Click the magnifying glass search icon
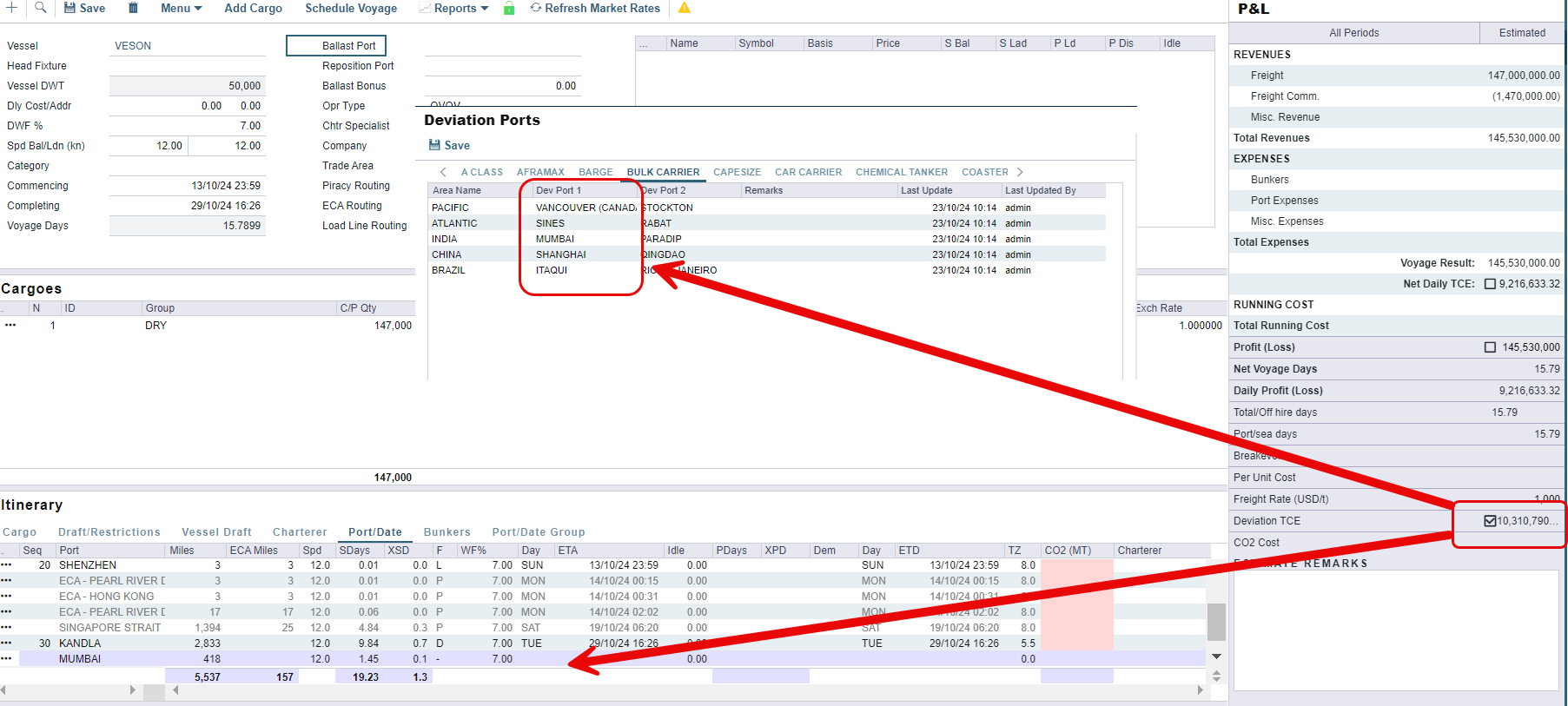This screenshot has height=706, width=1568. 40,8
